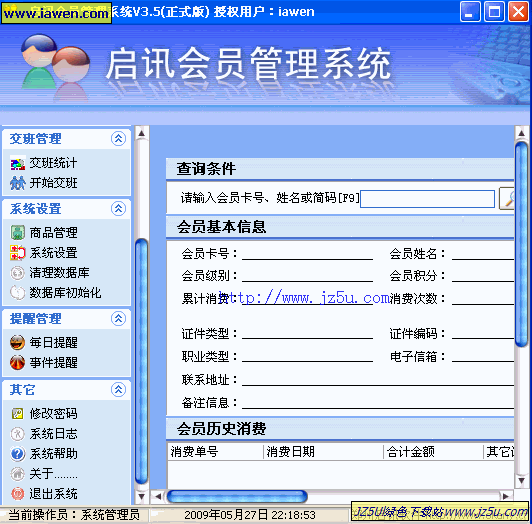Image resolution: width=532 pixels, height=524 pixels.
Task: Open the 系统帮助 question mark icon
Action: click(x=18, y=454)
